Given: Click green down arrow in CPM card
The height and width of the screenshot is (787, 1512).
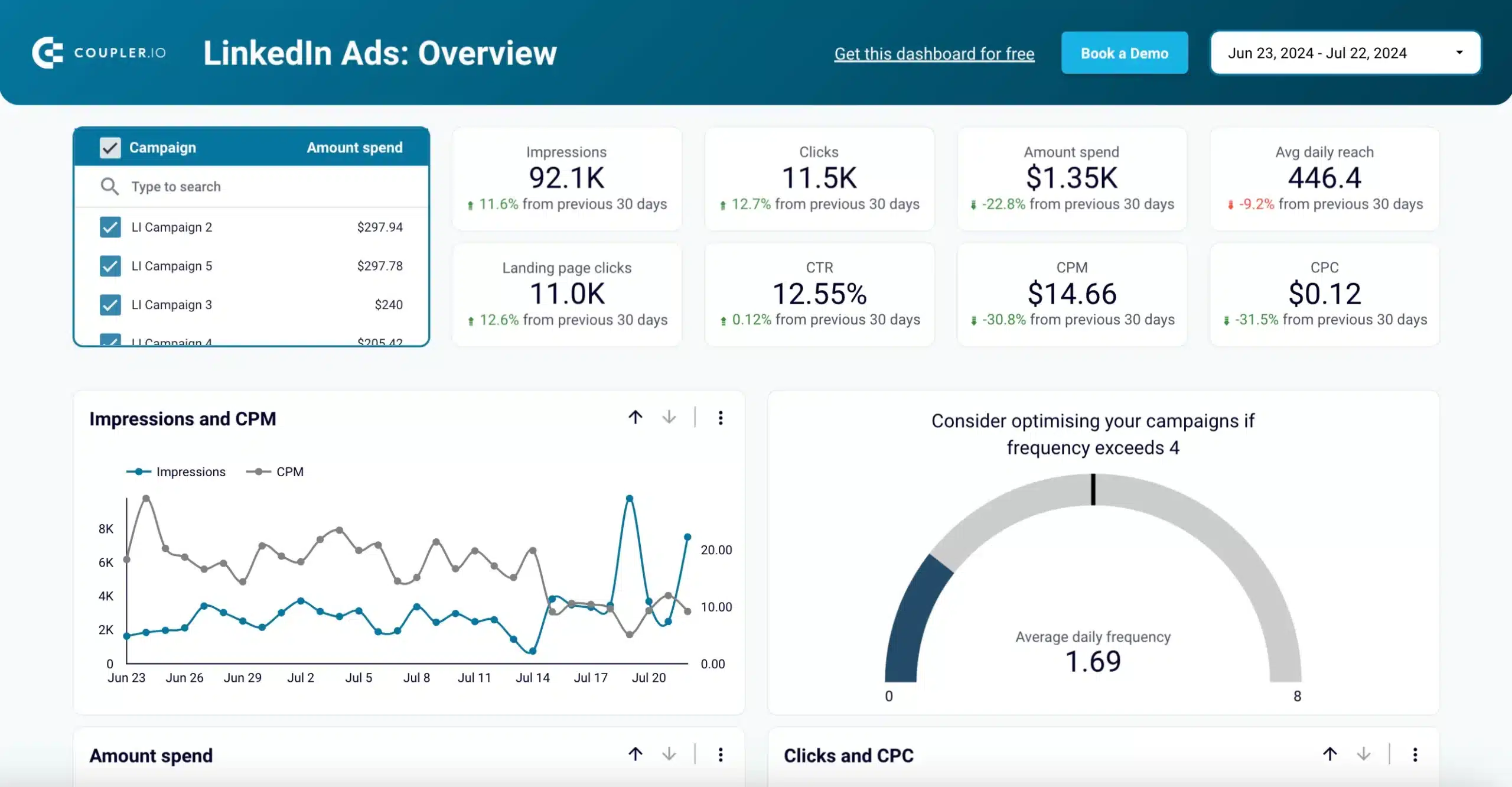Looking at the screenshot, I should 974,321.
